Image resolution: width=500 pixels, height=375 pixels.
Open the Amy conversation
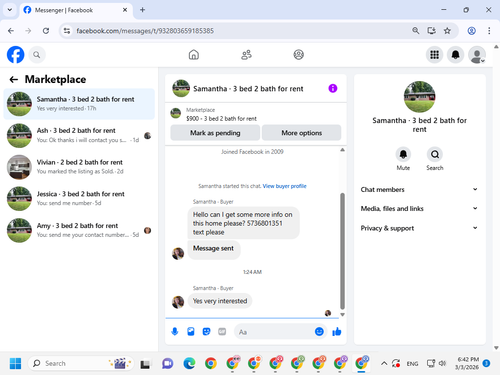click(x=79, y=230)
